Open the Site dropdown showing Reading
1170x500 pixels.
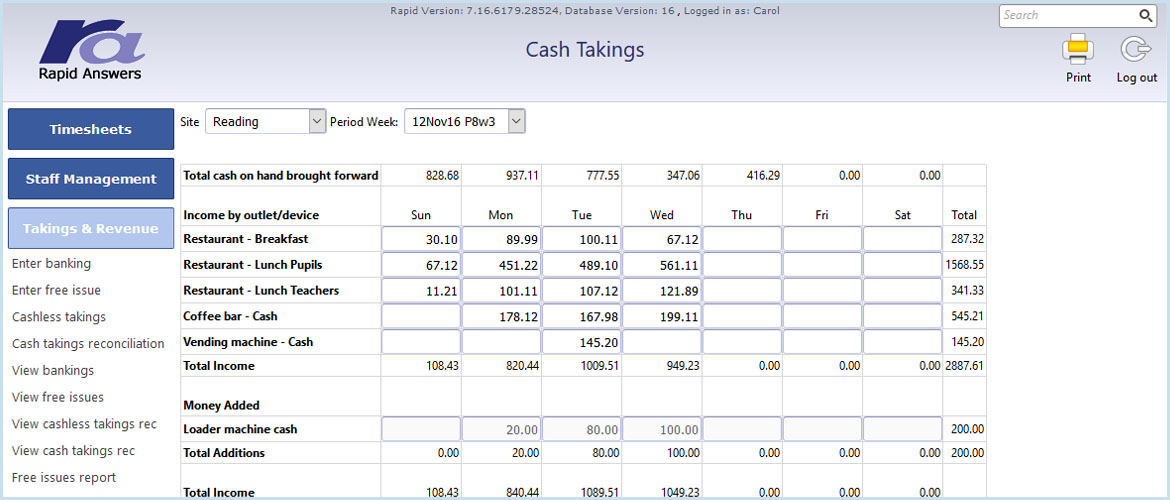point(266,121)
